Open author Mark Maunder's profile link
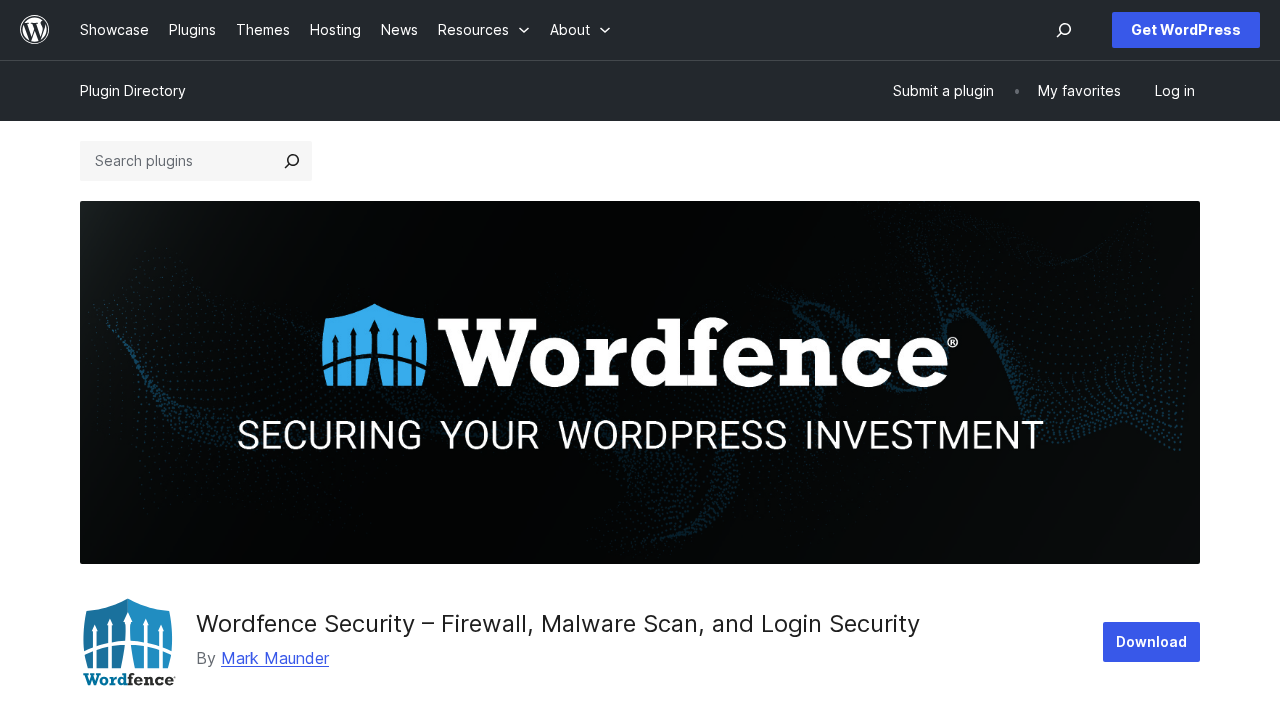The image size is (1280, 720). 275,658
